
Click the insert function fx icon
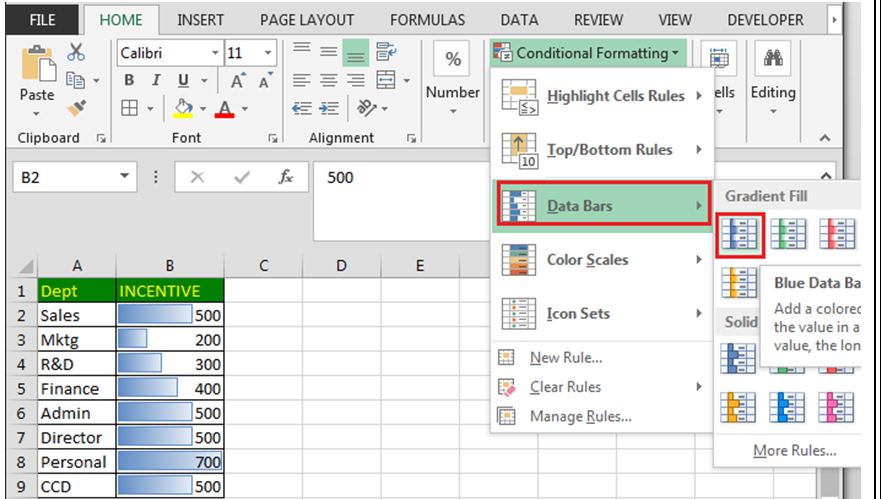286,177
